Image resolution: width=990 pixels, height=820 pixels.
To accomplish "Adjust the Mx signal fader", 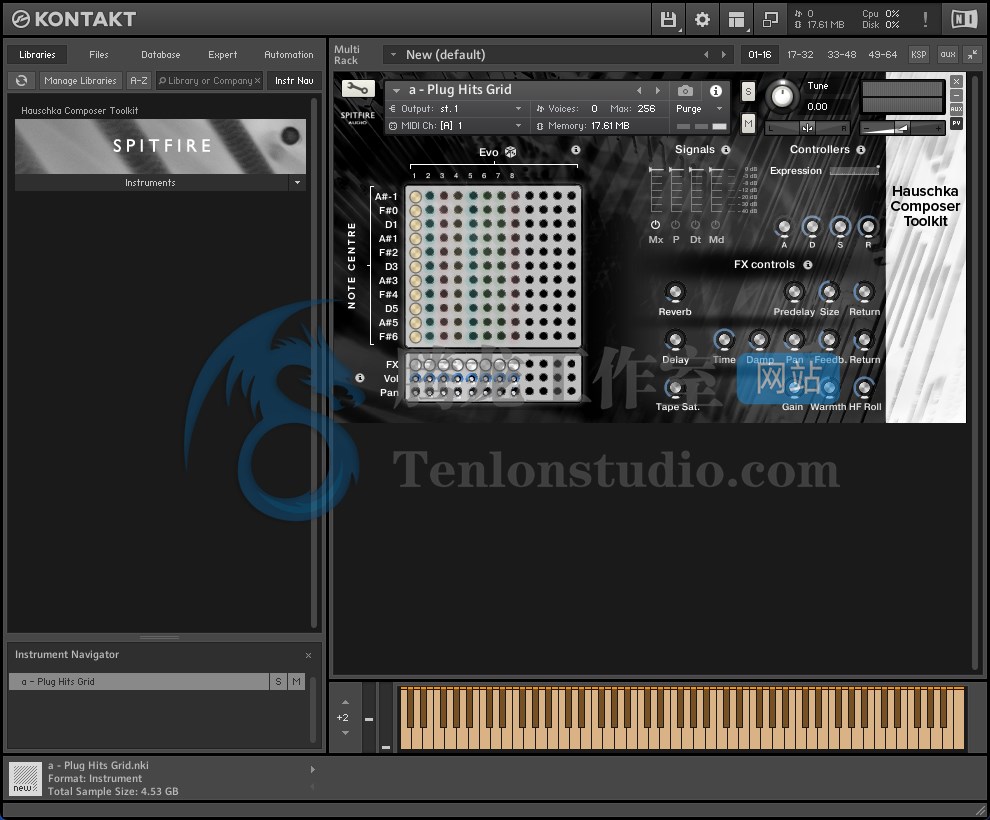I will tap(656, 190).
